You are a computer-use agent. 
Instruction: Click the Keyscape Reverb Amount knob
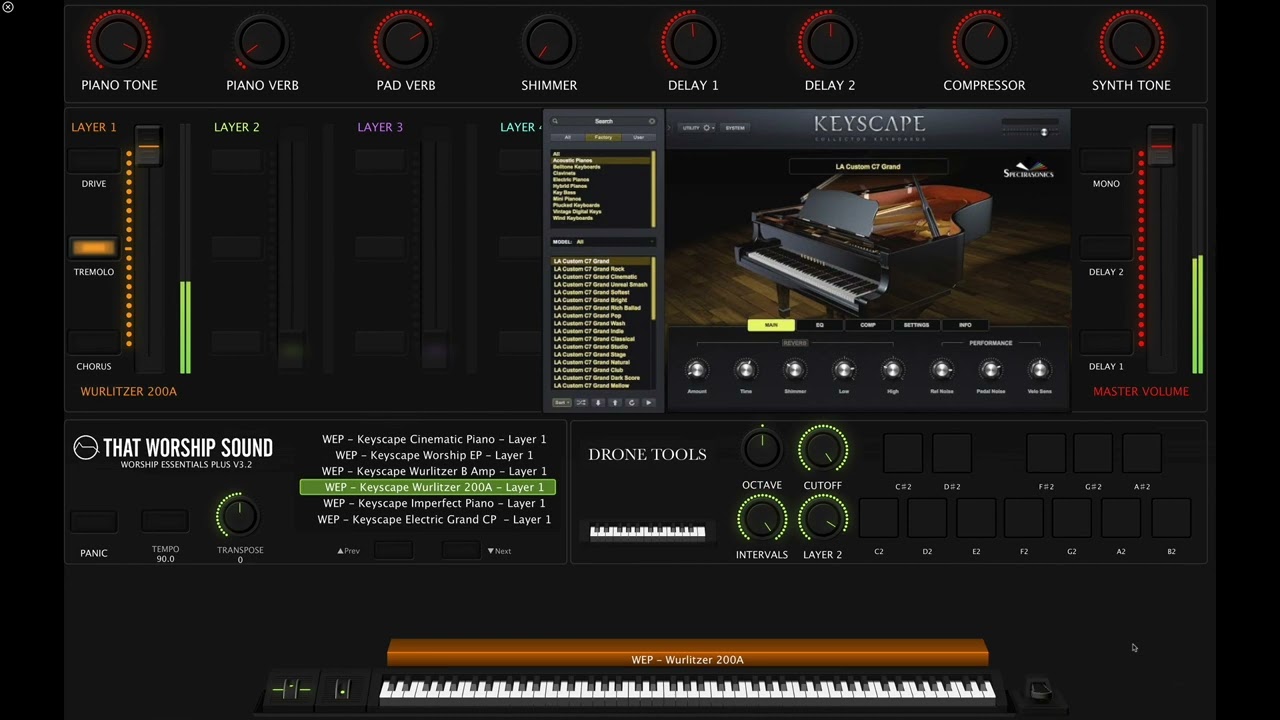(x=697, y=371)
